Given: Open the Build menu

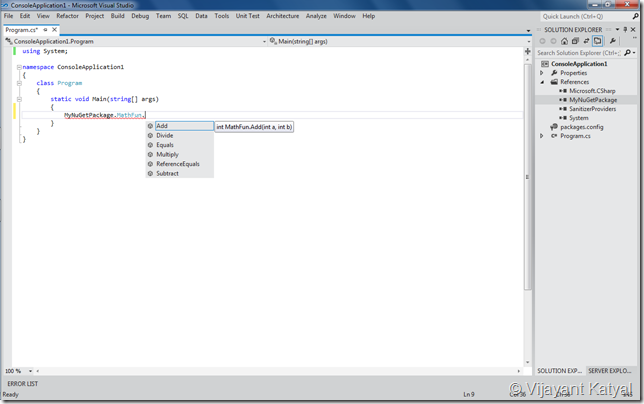Looking at the screenshot, I should [x=117, y=16].
